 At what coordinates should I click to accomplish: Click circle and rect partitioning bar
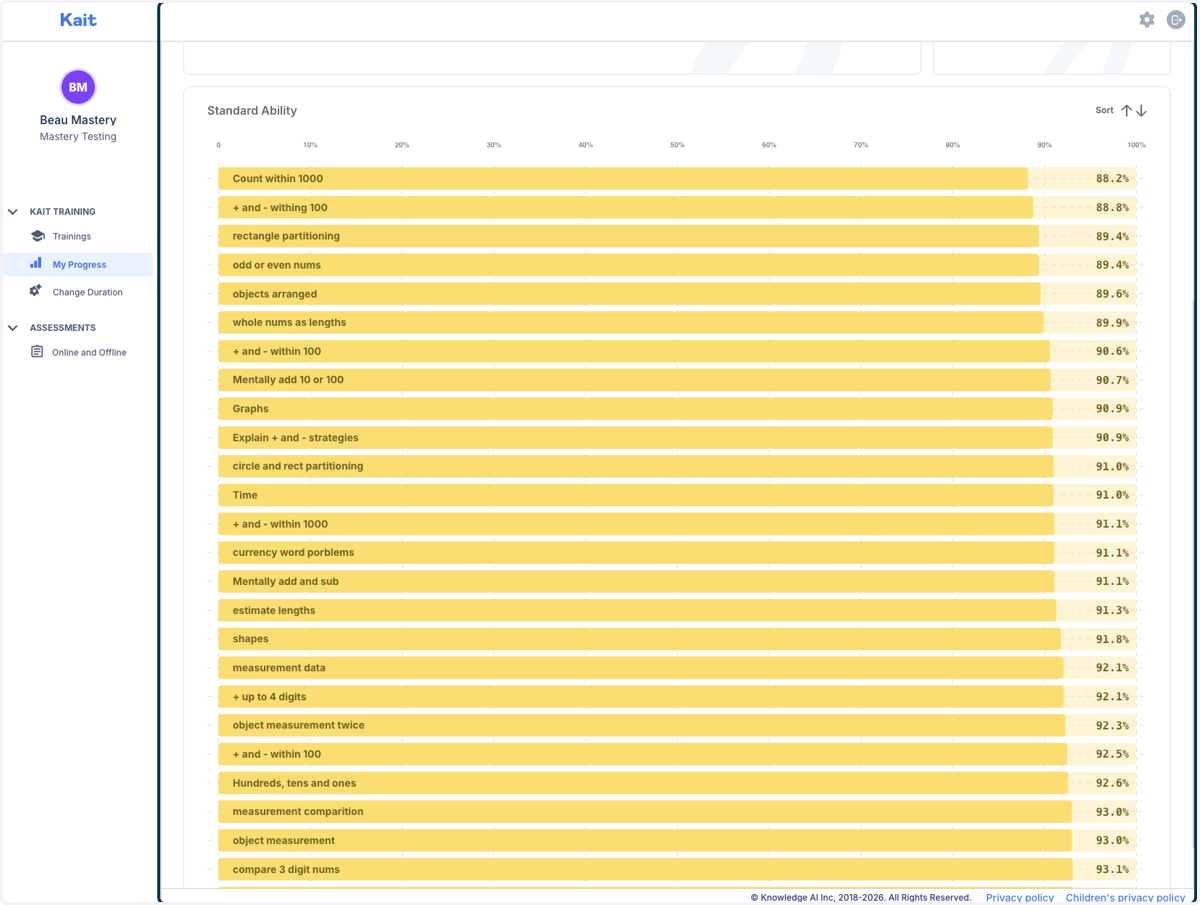pos(636,466)
